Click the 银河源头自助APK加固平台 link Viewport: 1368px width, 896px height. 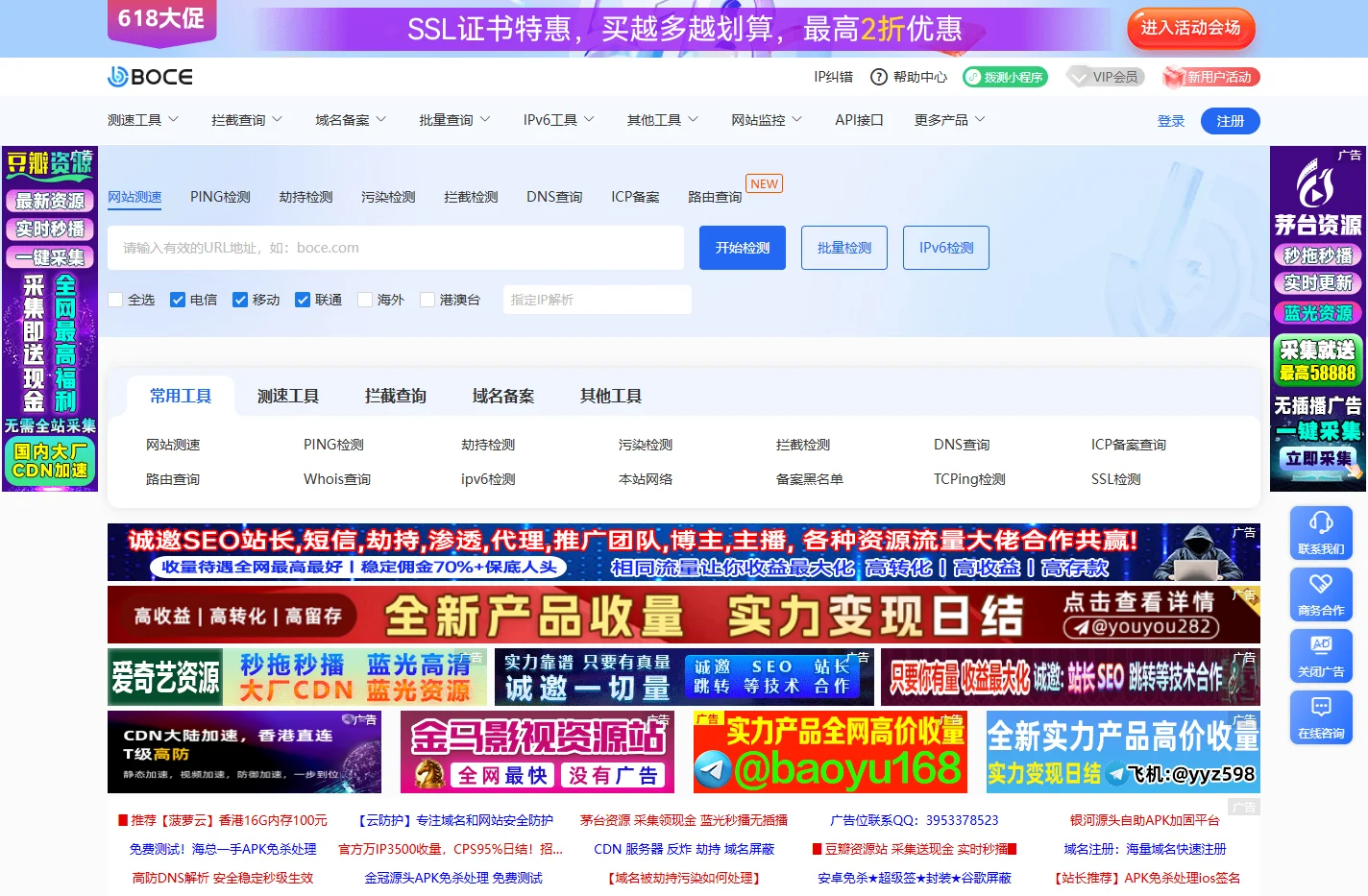pos(1145,820)
